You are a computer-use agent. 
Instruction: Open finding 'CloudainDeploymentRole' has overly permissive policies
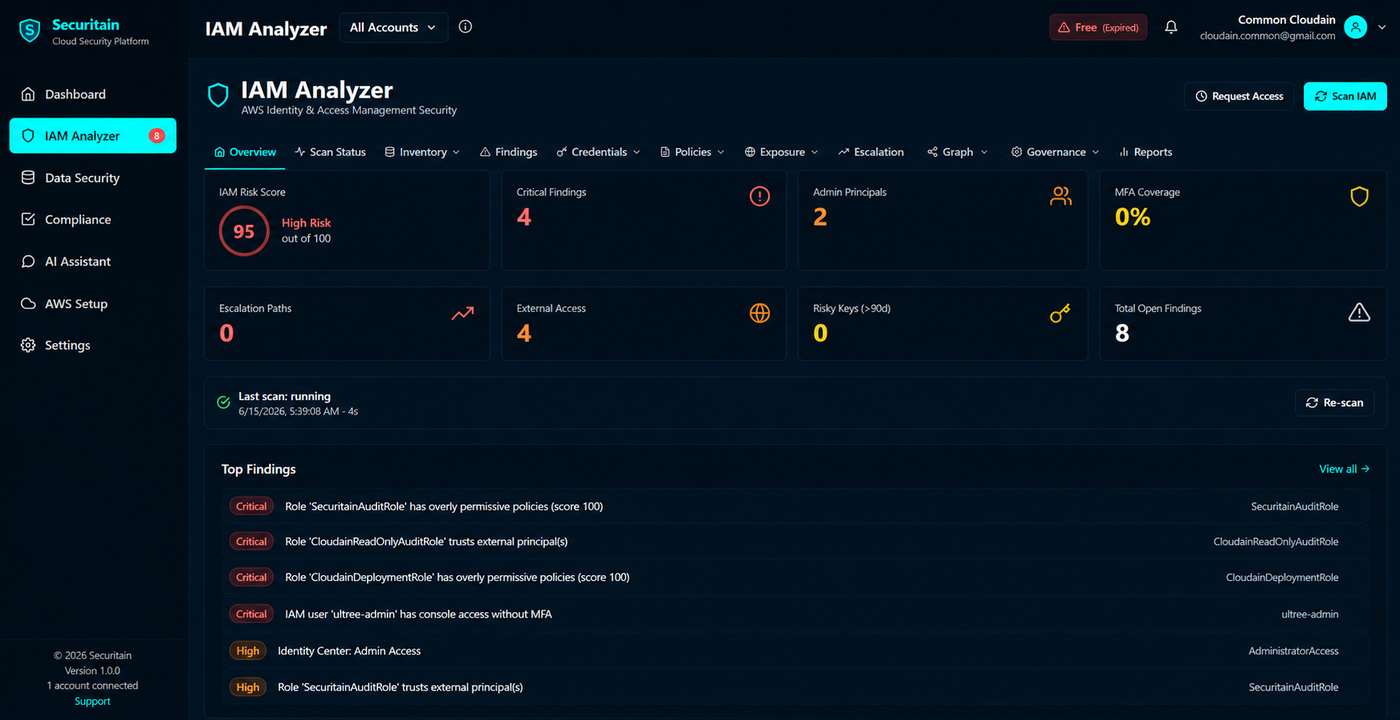click(795, 577)
